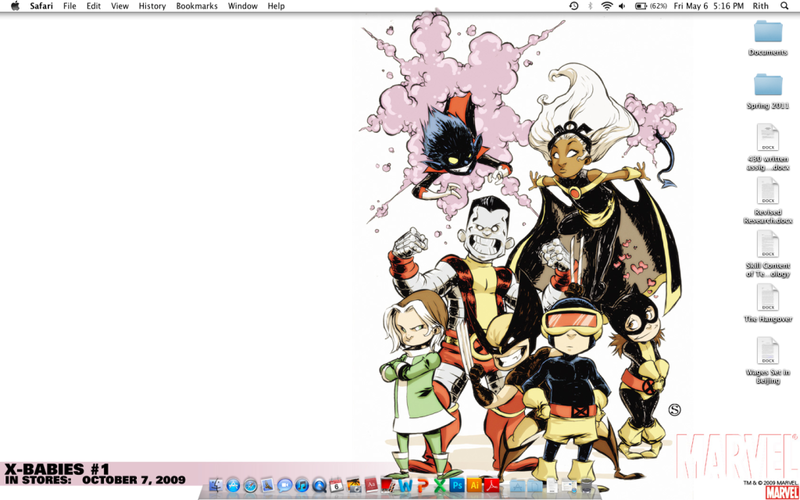Open Adobe Illustrator from the Dock
This screenshot has width=800, height=500.
tap(474, 485)
